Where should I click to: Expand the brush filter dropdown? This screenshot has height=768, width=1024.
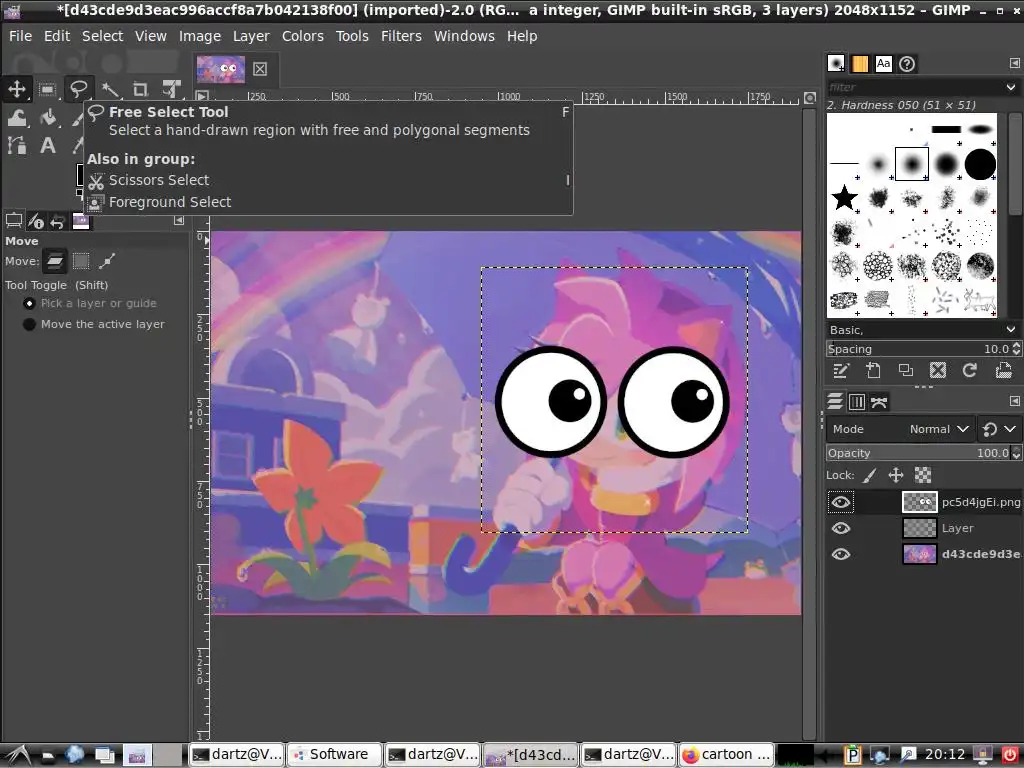click(1011, 87)
